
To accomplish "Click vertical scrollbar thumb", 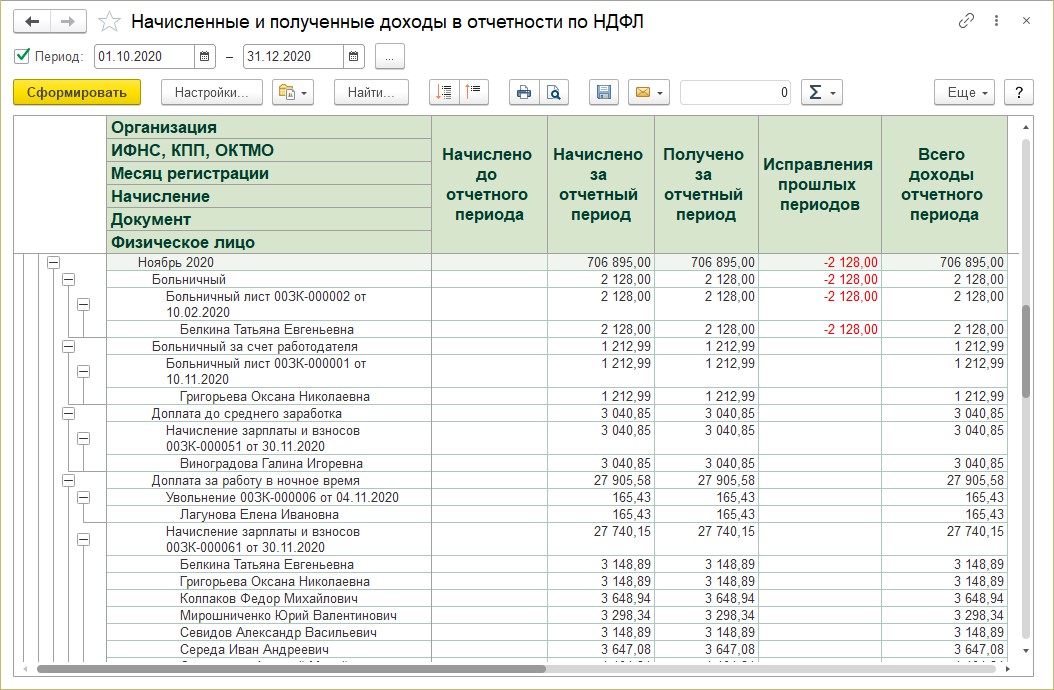I will point(1026,351).
